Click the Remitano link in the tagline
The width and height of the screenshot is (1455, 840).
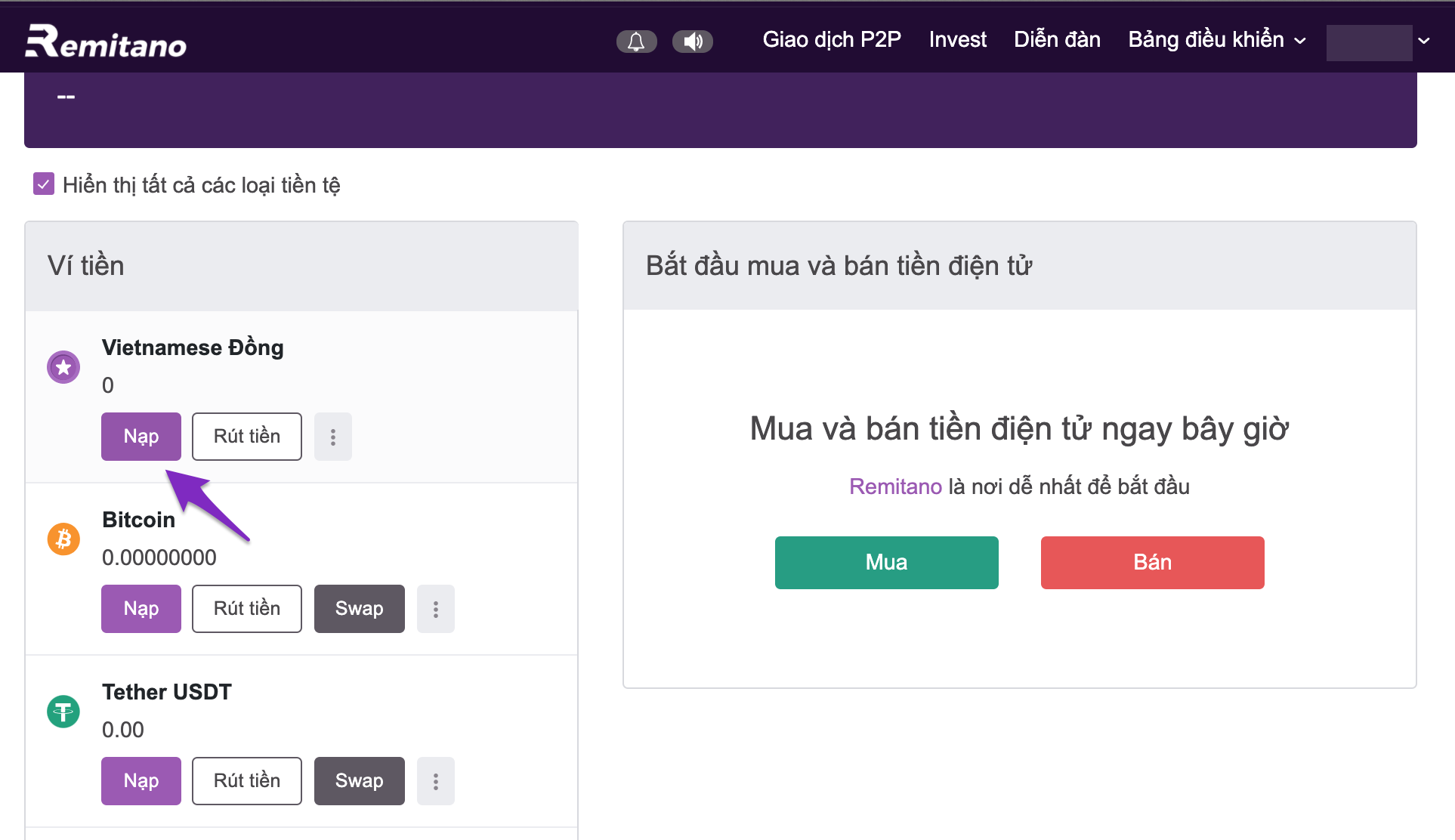click(895, 486)
